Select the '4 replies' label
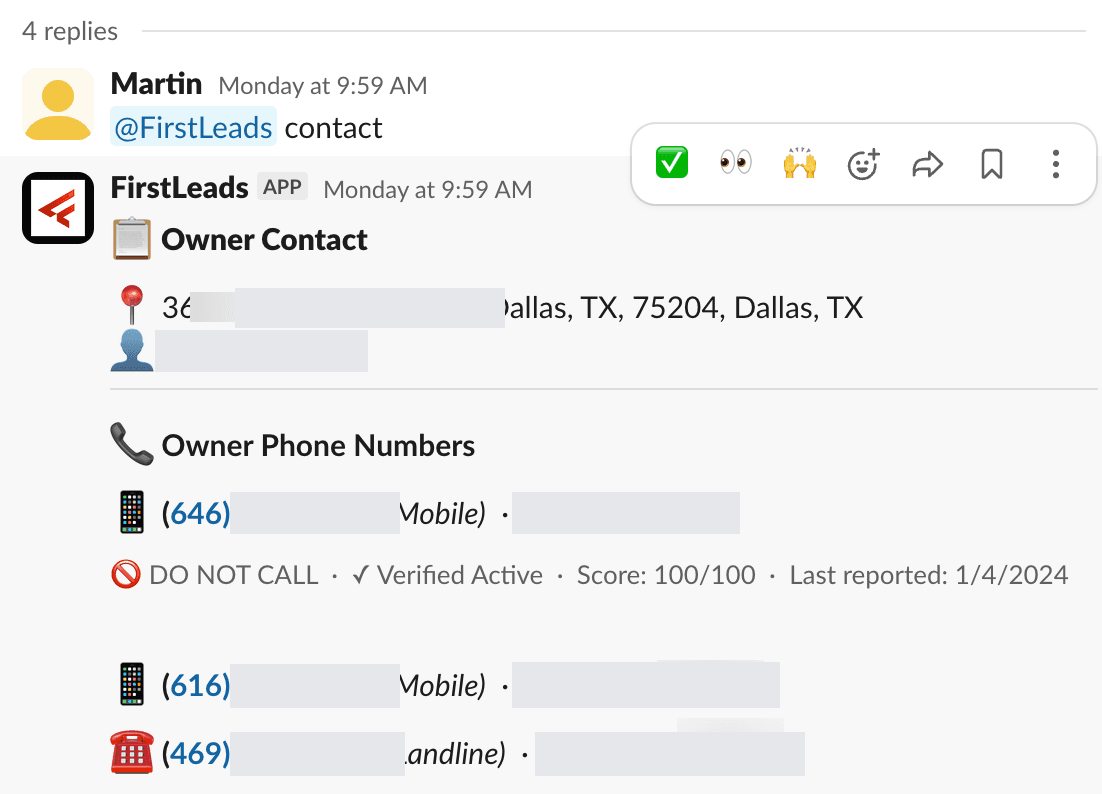Viewport: 1102px width, 794px height. 70,32
